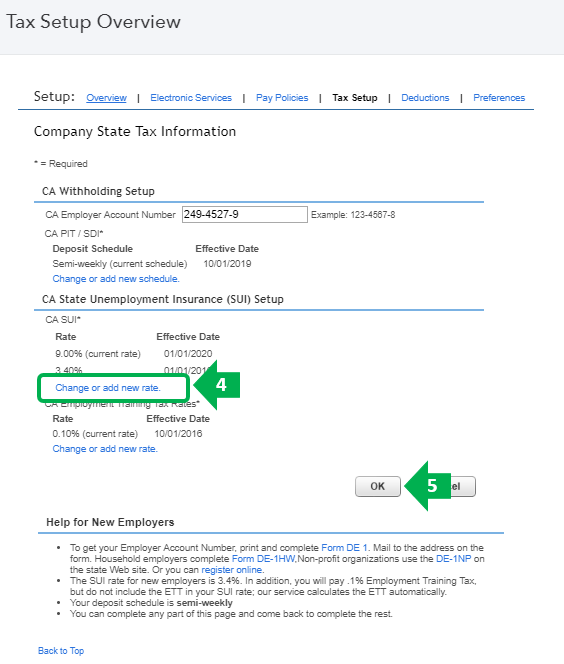Screen dimensions: 564x664
Task: Follow the register online link
Action: (x=232, y=570)
